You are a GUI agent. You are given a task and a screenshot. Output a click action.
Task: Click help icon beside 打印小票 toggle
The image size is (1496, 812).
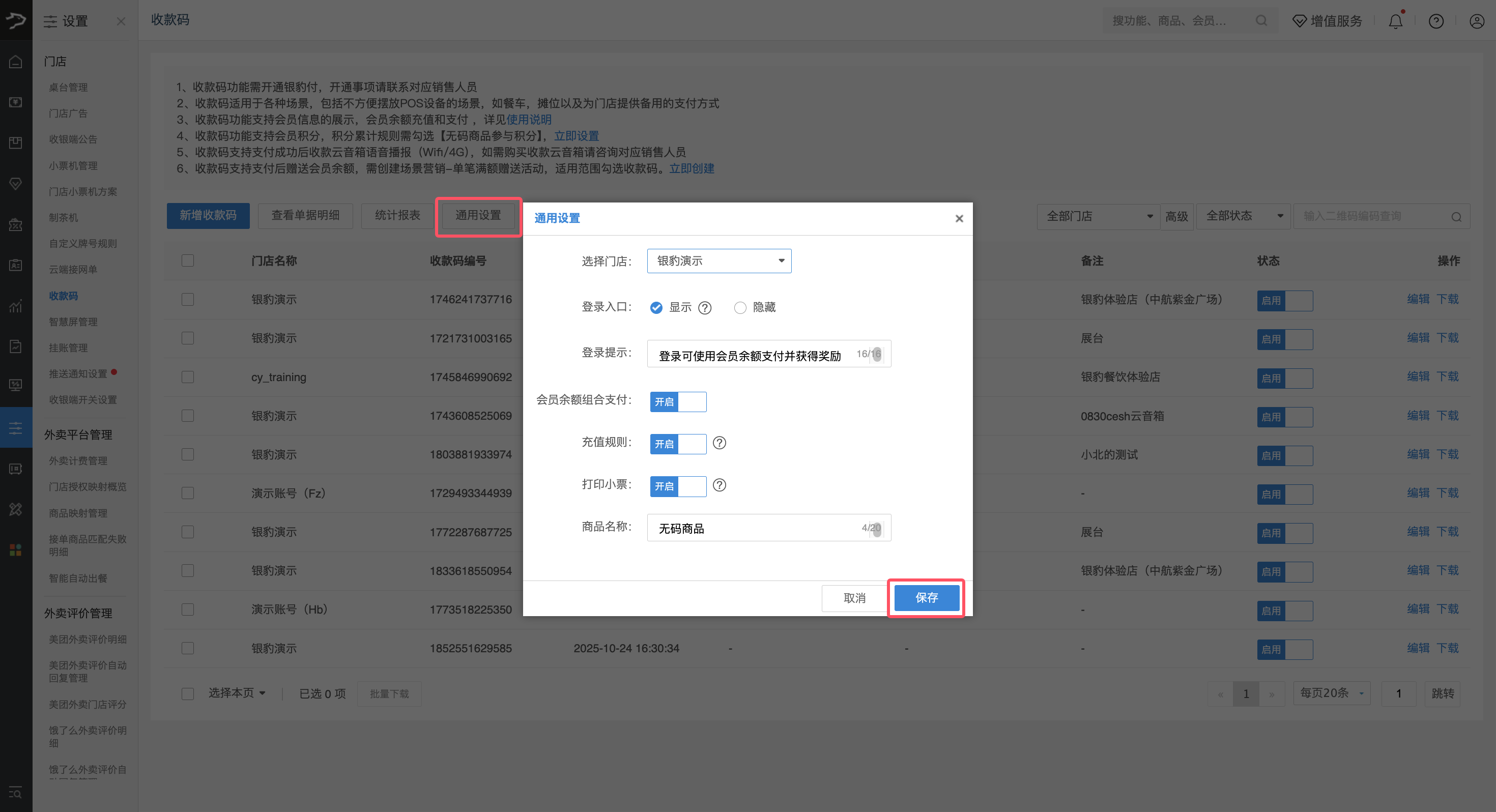pos(719,485)
